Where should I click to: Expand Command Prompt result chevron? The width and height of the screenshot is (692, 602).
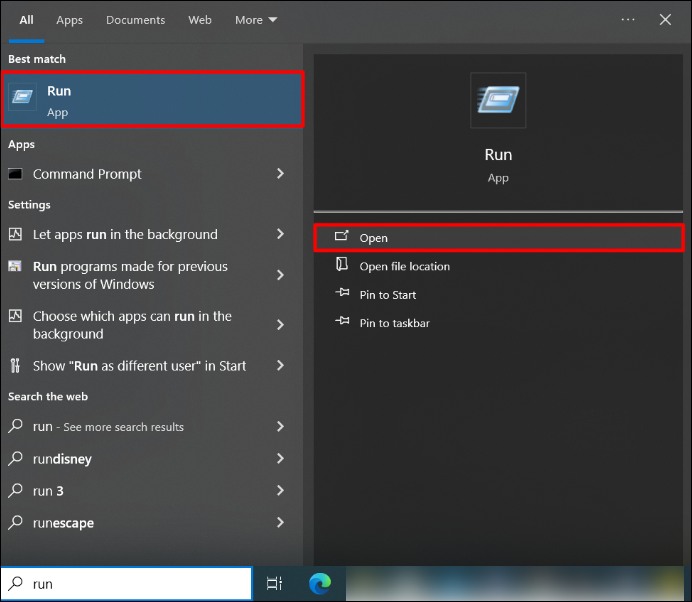click(280, 174)
